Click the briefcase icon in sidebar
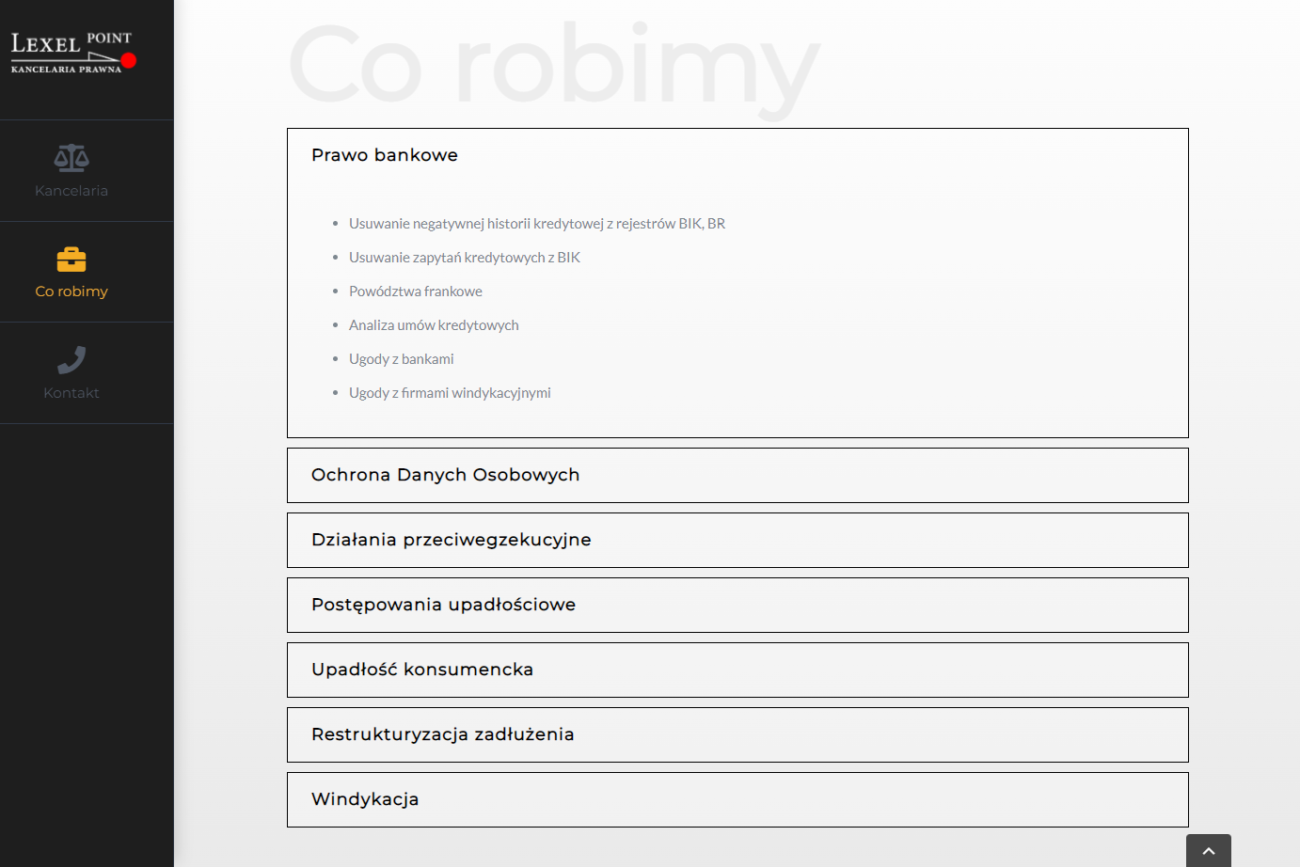The width and height of the screenshot is (1300, 867). tap(71, 259)
